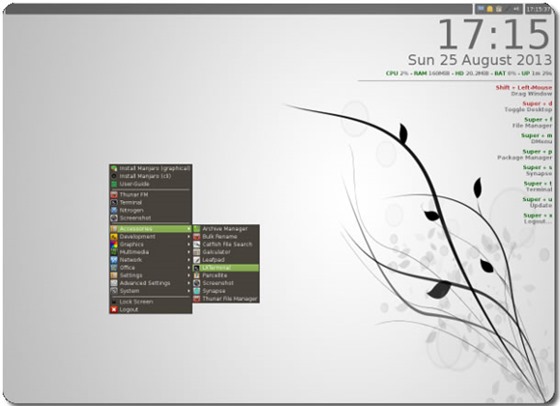
Task: Open the Leafpad text editor
Action: [226, 260]
